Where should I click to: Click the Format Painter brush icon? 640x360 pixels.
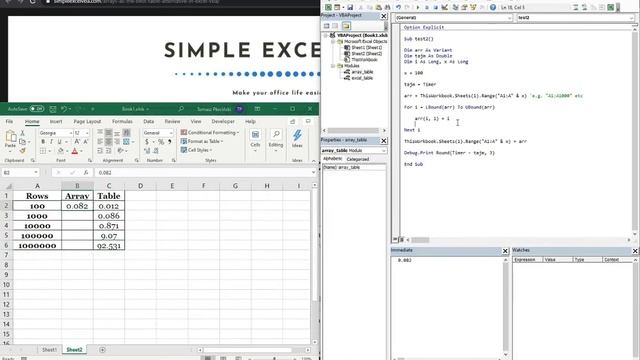coord(22,151)
